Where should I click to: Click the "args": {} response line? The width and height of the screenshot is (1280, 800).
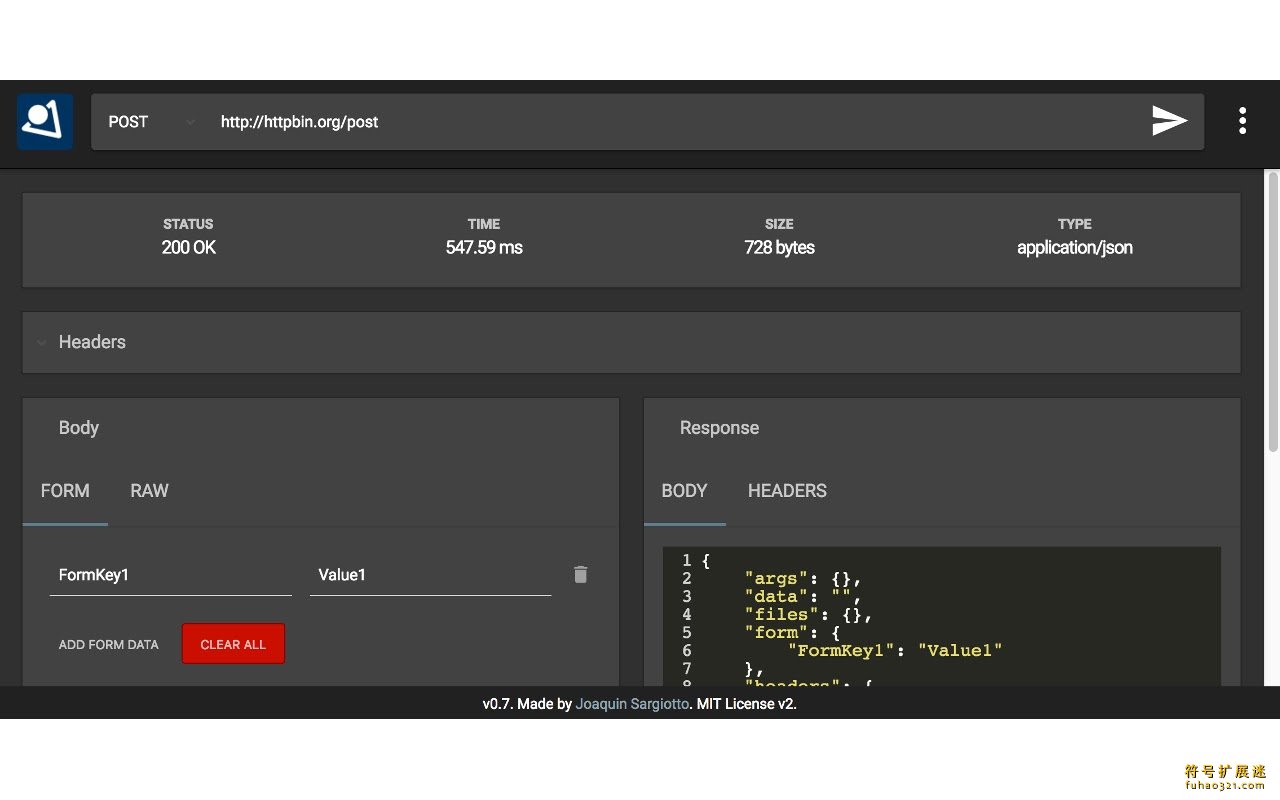[803, 579]
